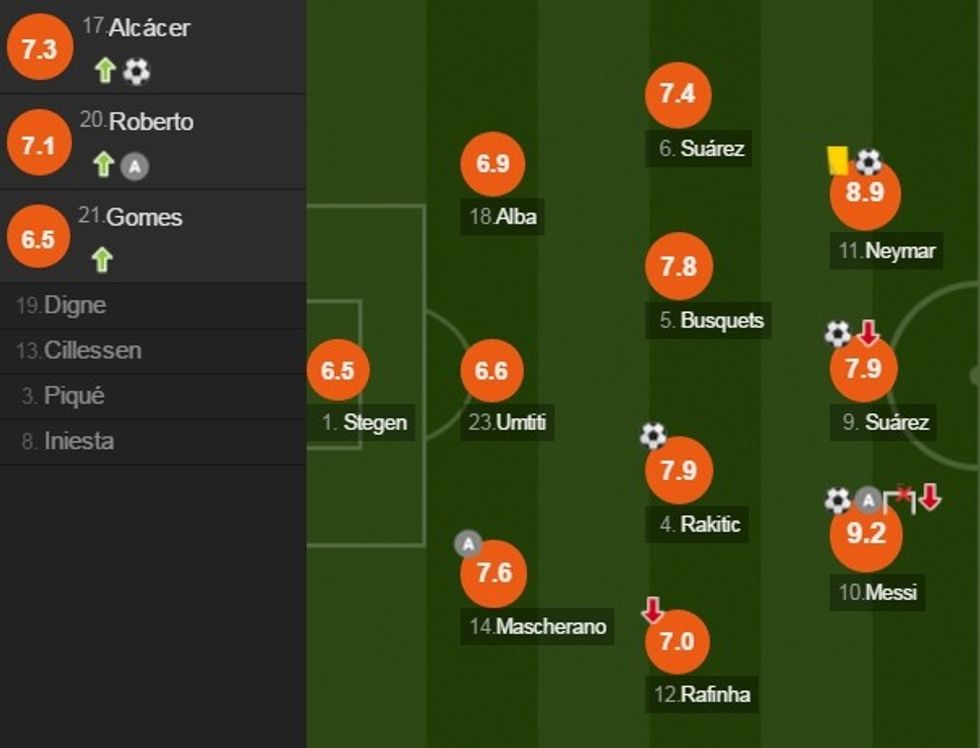Click the yellow card icon above Neymar
This screenshot has width=980, height=748.
click(x=837, y=161)
